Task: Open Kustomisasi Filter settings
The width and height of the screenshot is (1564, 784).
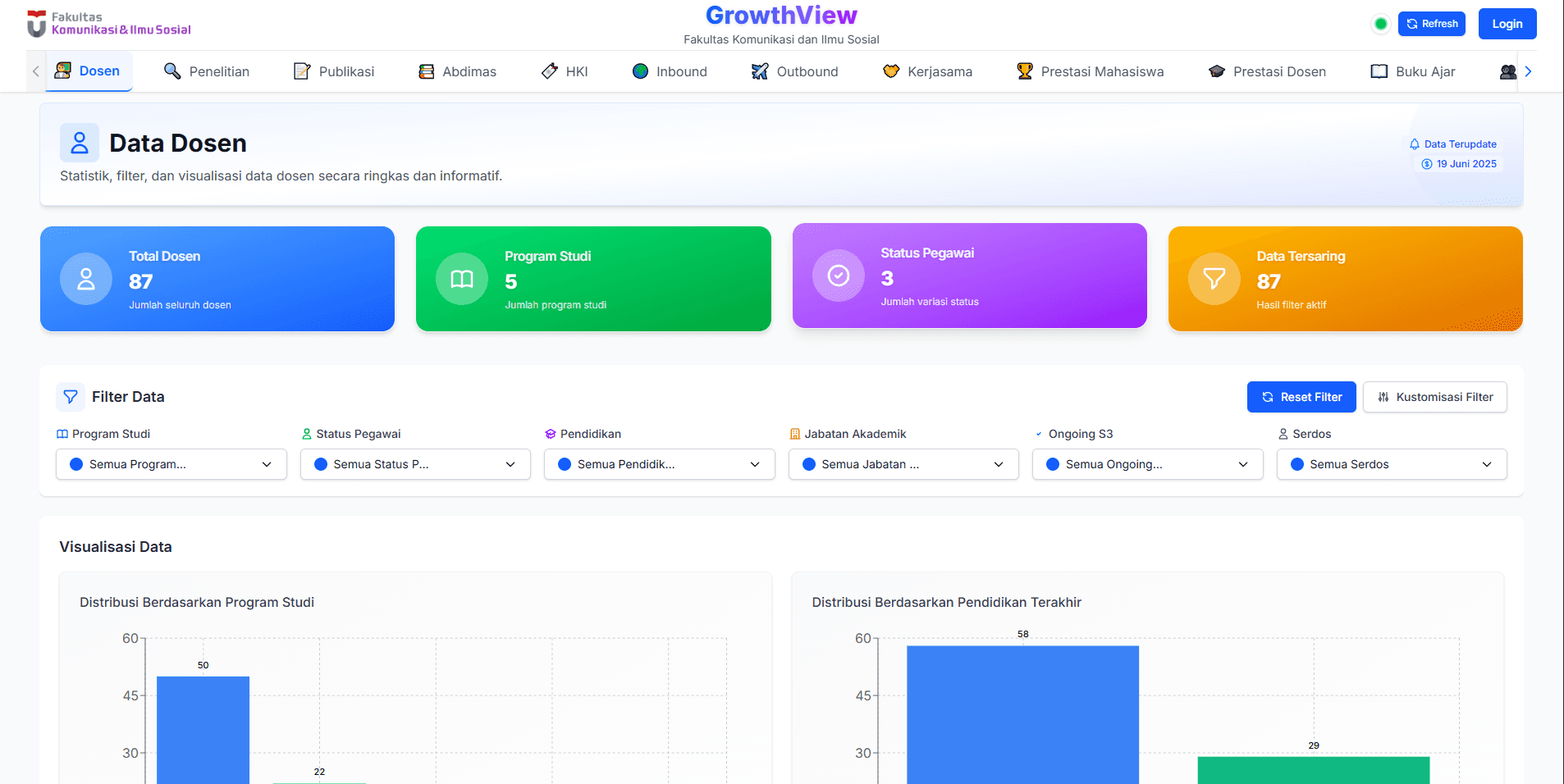Action: pyautogui.click(x=1434, y=397)
